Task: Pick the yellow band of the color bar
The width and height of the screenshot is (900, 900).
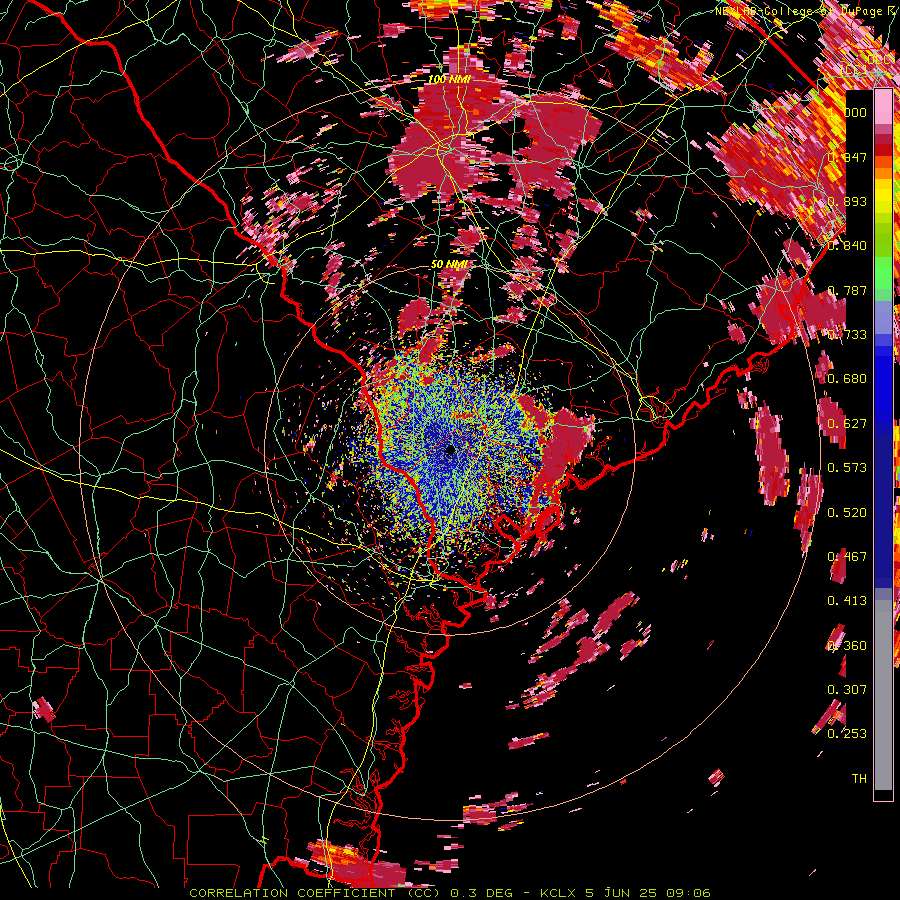Action: (x=883, y=196)
